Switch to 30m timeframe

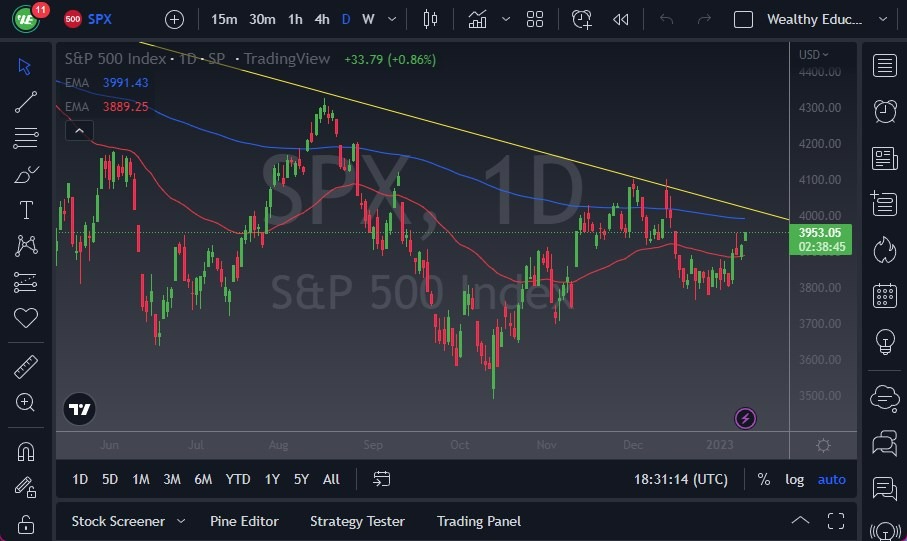click(262, 19)
